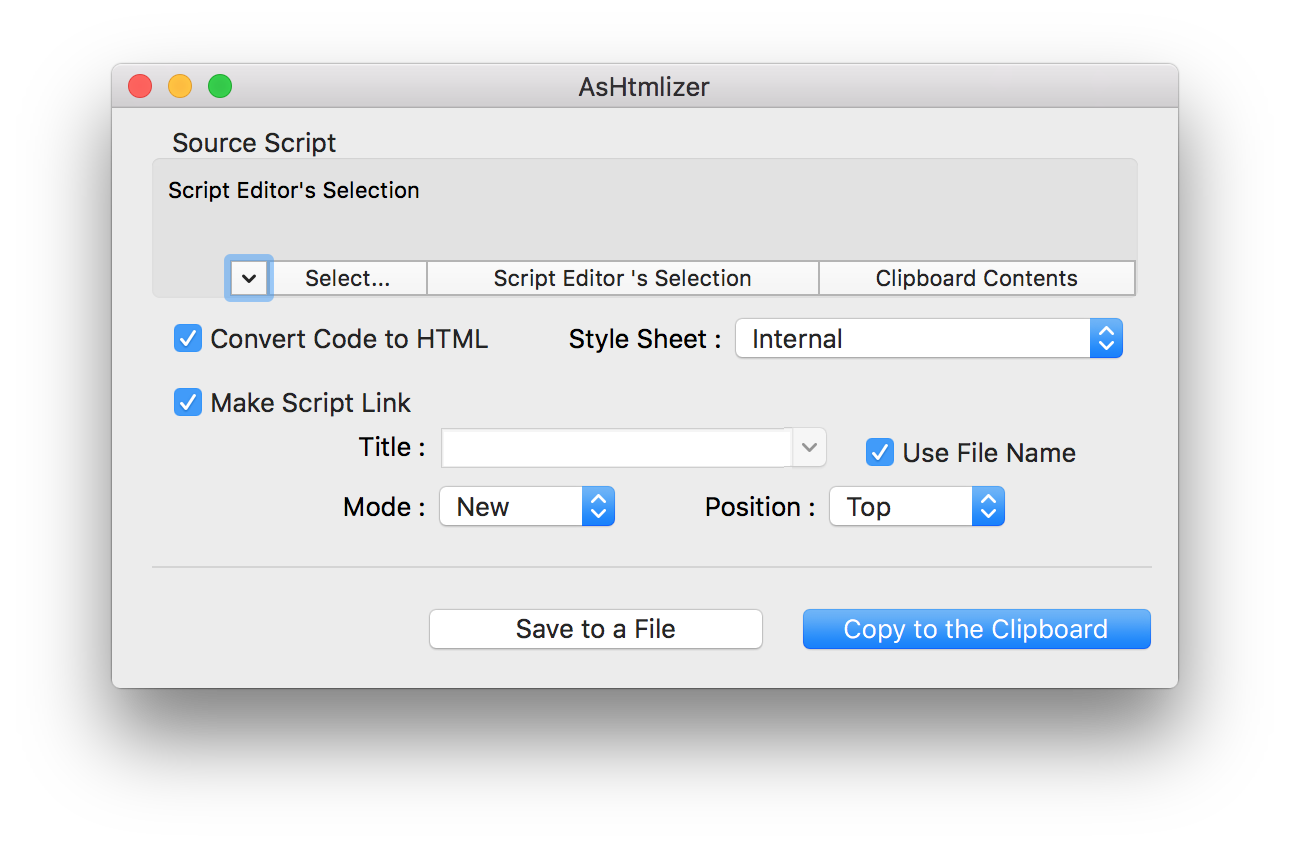Viewport: 1290px width, 848px height.
Task: Click the Select... button
Action: (x=348, y=278)
